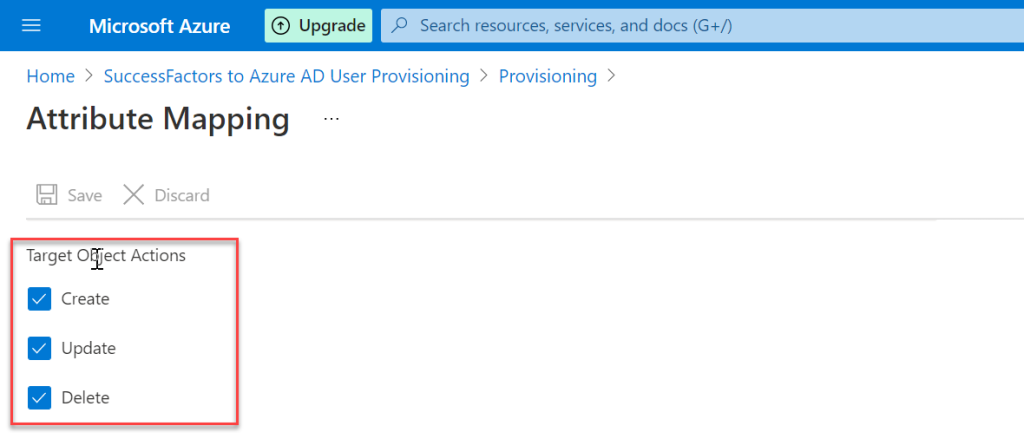Click chevron after SuccessFactors breadcrumb
Image resolution: width=1024 pixels, height=439 pixels.
point(484,76)
